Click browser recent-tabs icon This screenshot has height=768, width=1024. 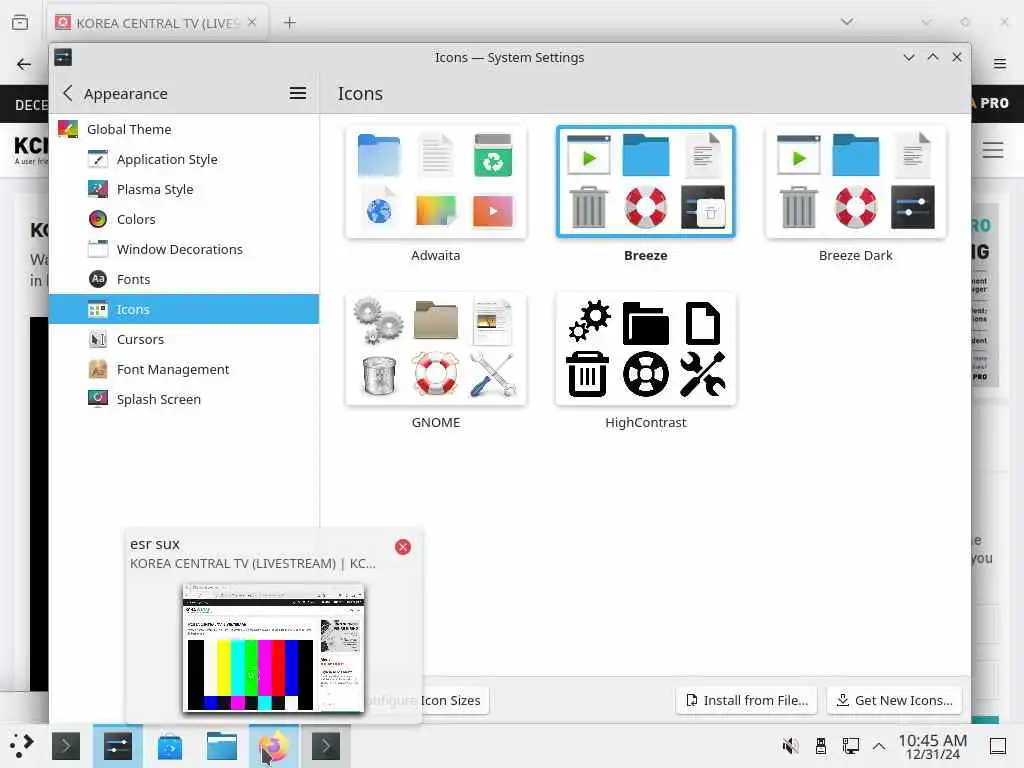coord(20,23)
